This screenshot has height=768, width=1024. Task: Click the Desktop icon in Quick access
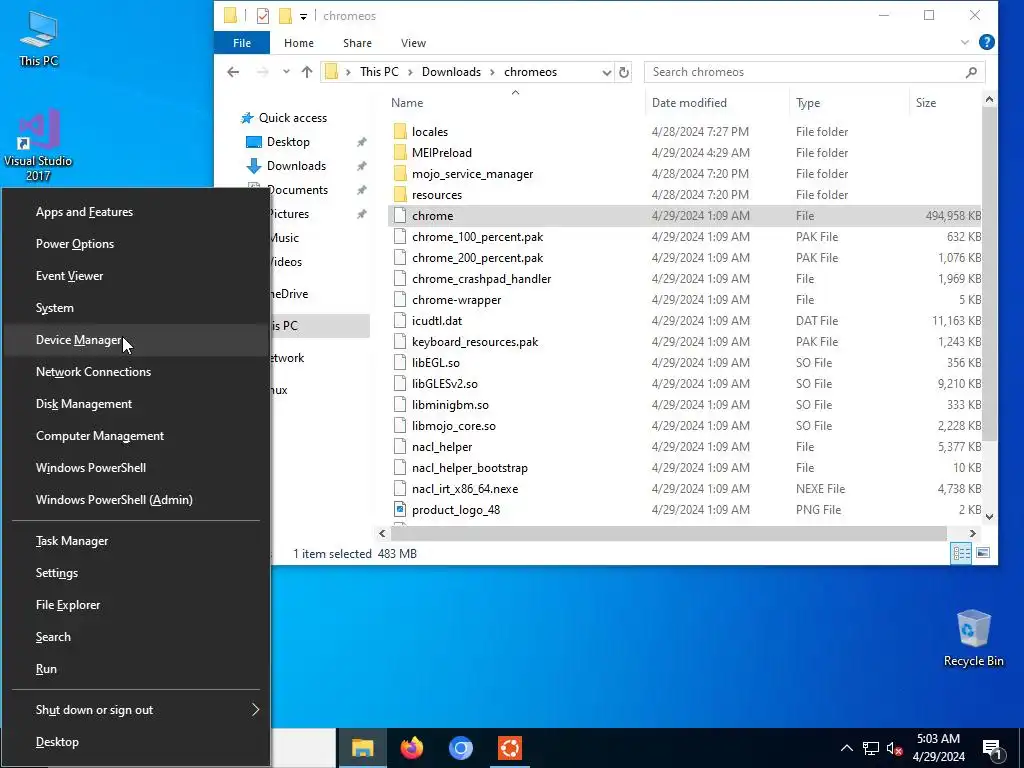coord(254,142)
